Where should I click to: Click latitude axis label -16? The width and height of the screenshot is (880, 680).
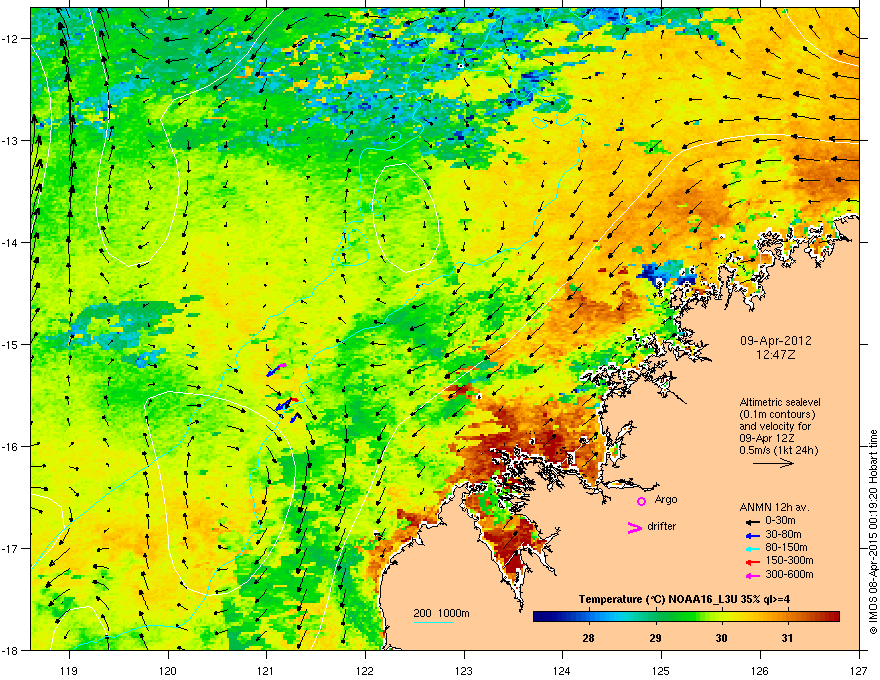pos(12,447)
